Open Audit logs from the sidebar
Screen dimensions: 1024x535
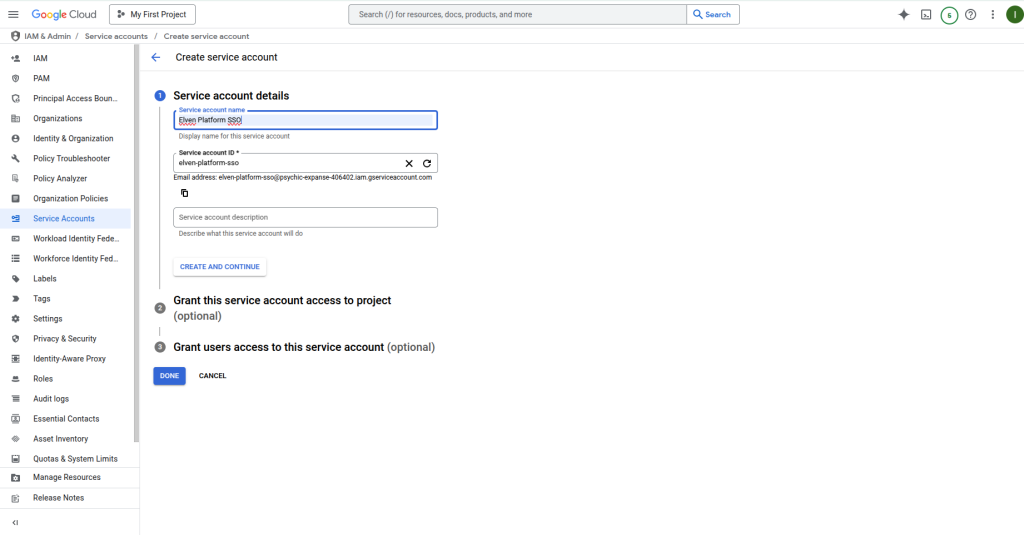pos(51,399)
